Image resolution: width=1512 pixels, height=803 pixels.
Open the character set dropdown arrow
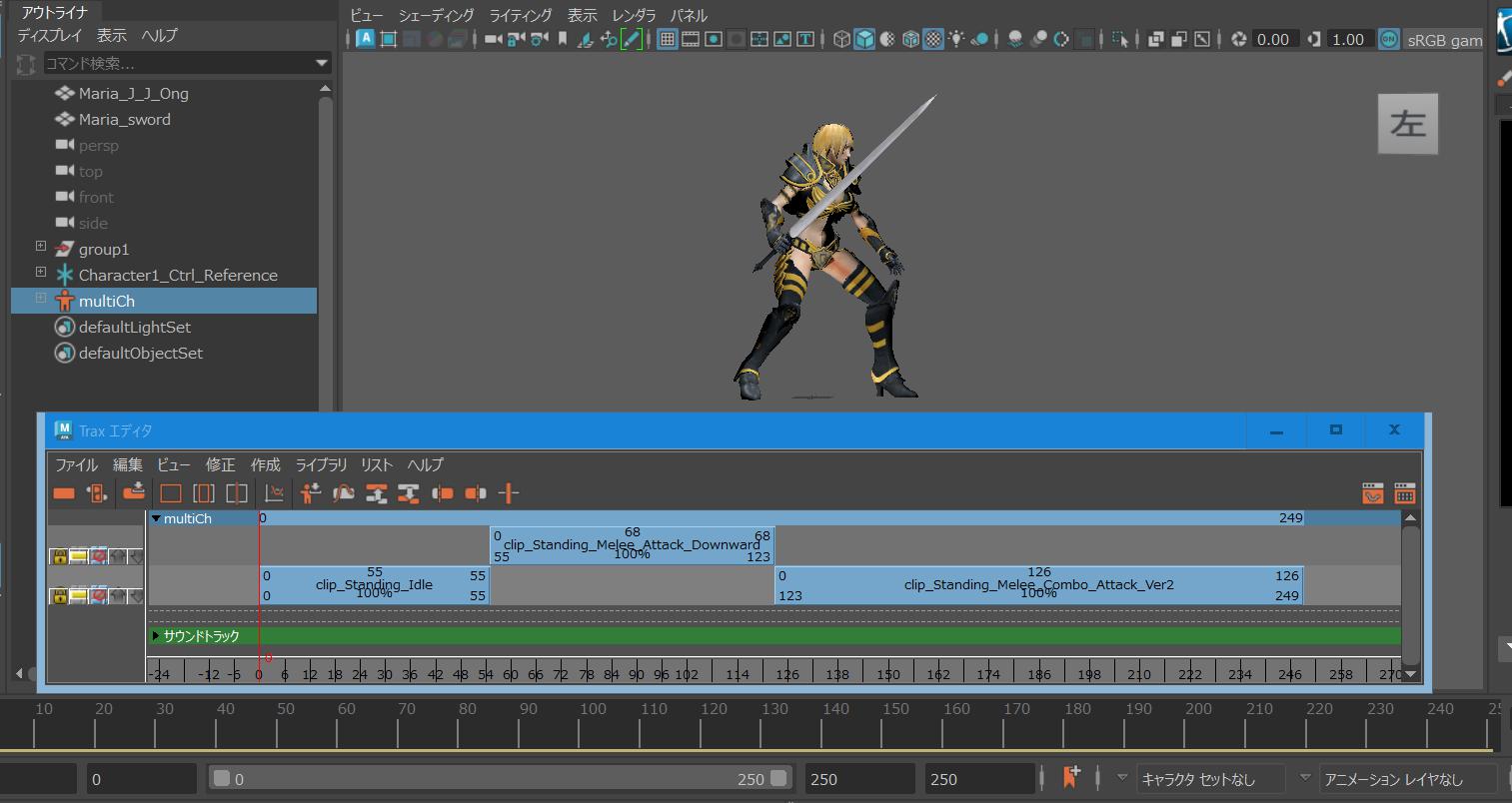pos(1122,777)
